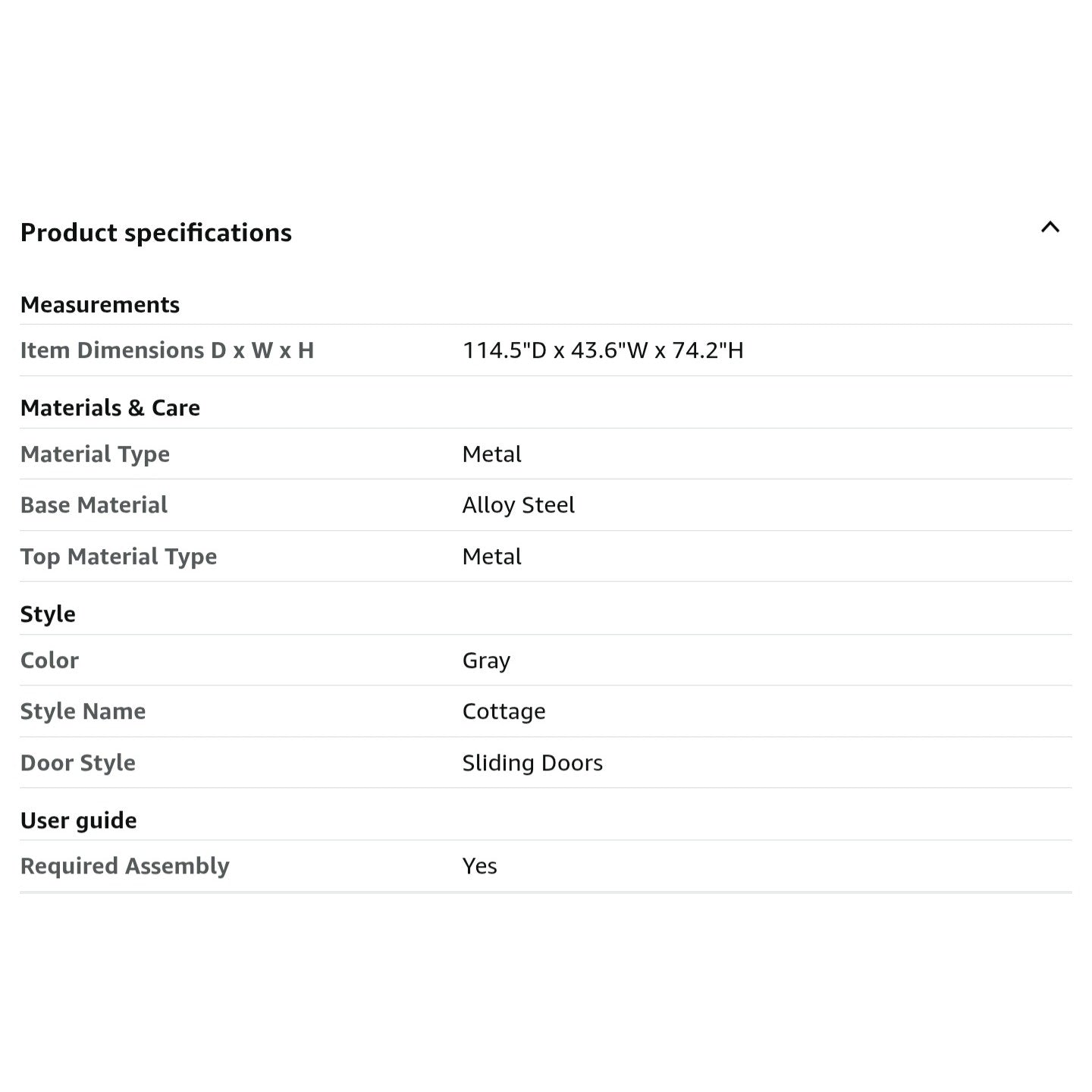Click the Product specifications heading
The image size is (1092, 1092).
155,233
